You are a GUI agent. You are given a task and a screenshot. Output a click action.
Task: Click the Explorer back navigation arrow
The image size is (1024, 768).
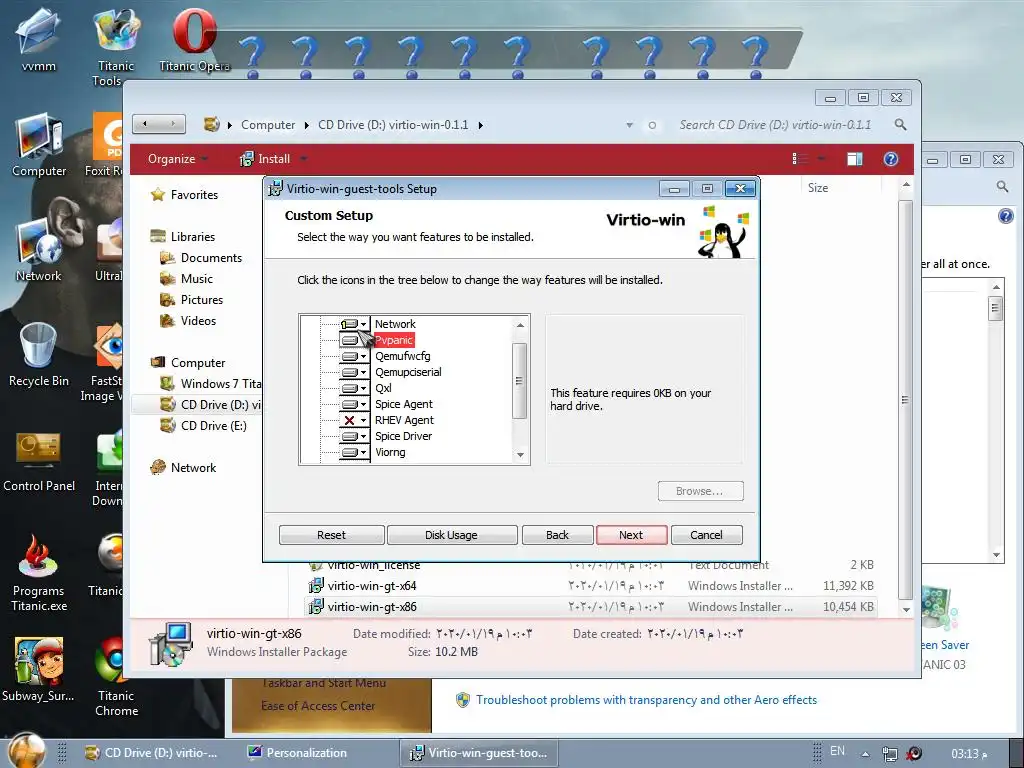[x=145, y=124]
